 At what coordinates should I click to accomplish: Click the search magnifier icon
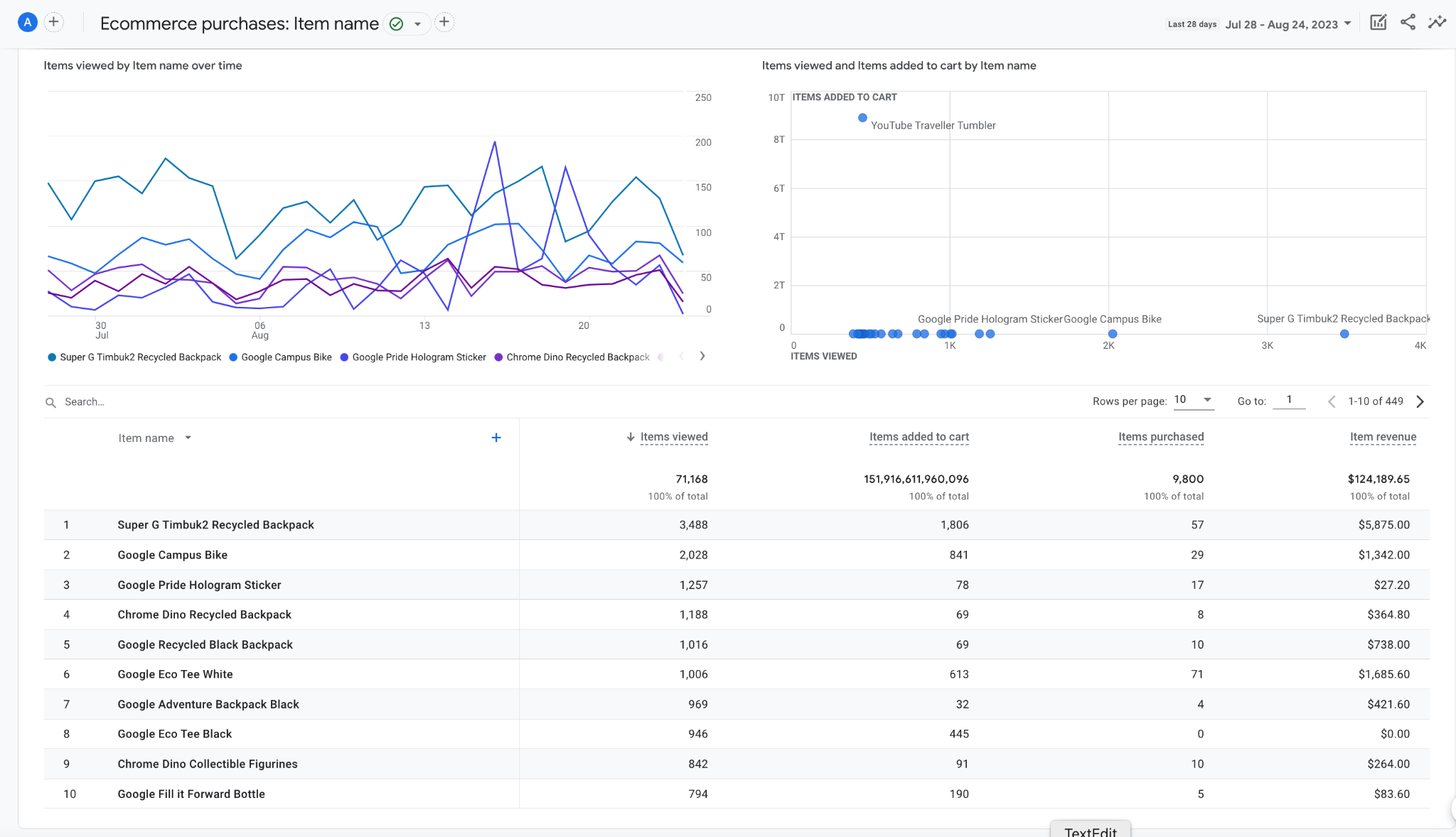[x=50, y=402]
